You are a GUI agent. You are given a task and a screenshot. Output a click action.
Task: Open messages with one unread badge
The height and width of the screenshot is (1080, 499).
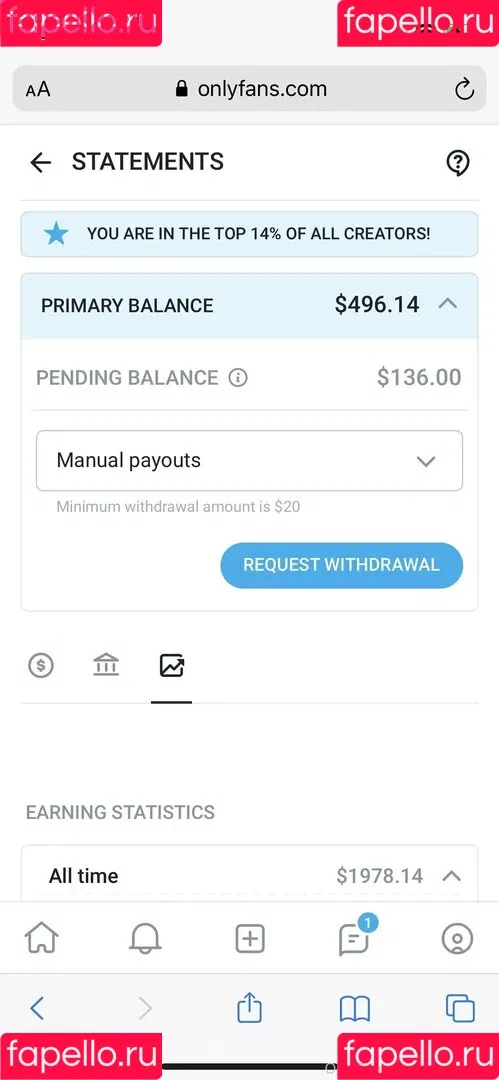[x=354, y=937]
